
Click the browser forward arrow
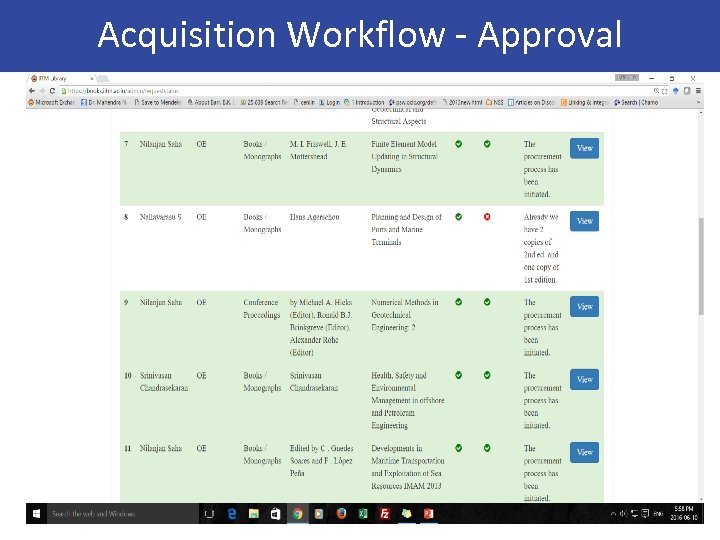[42, 90]
